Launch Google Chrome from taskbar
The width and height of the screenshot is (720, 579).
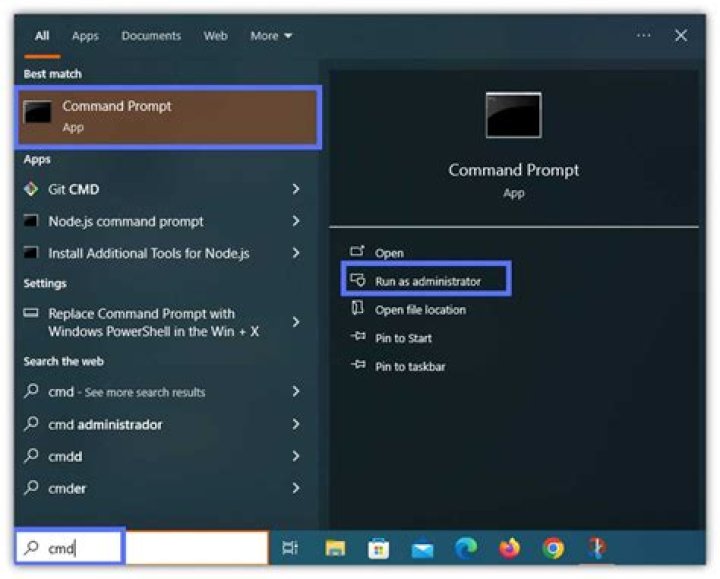(x=553, y=548)
